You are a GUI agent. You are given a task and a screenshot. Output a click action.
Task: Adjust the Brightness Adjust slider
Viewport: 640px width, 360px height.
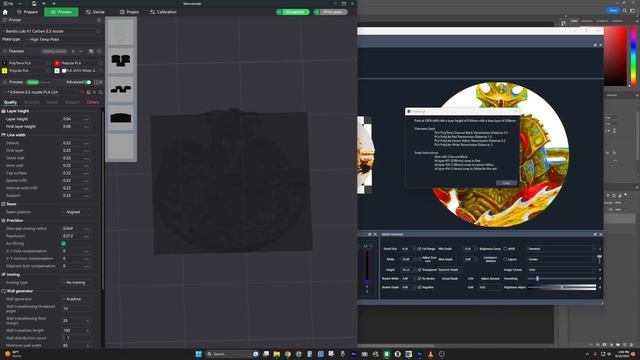[x=561, y=287]
